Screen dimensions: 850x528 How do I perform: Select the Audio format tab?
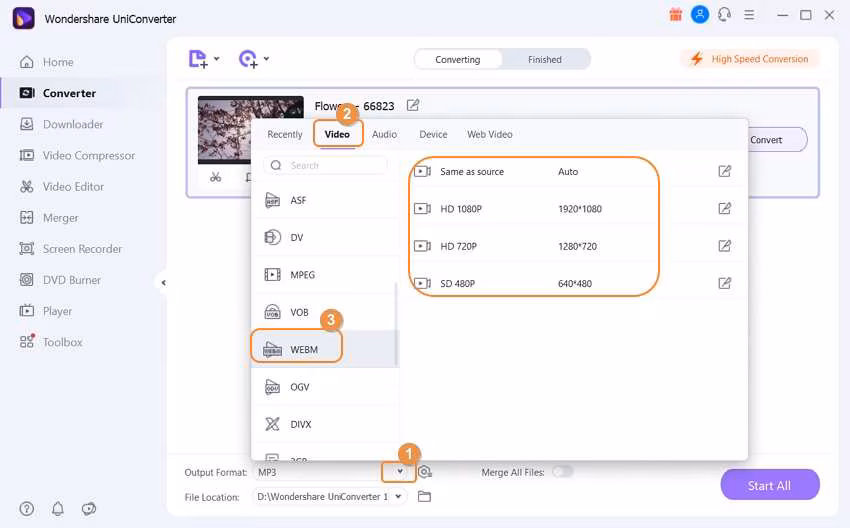coord(384,134)
